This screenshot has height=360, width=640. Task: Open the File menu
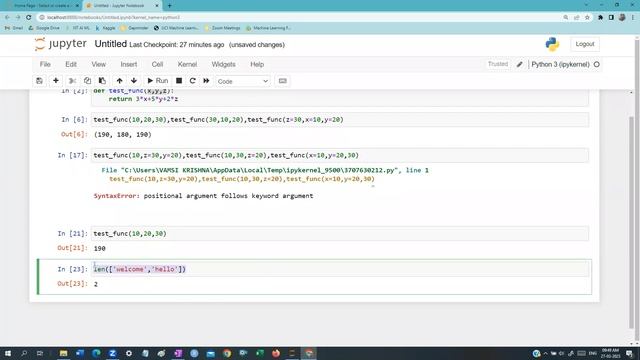tap(45, 64)
